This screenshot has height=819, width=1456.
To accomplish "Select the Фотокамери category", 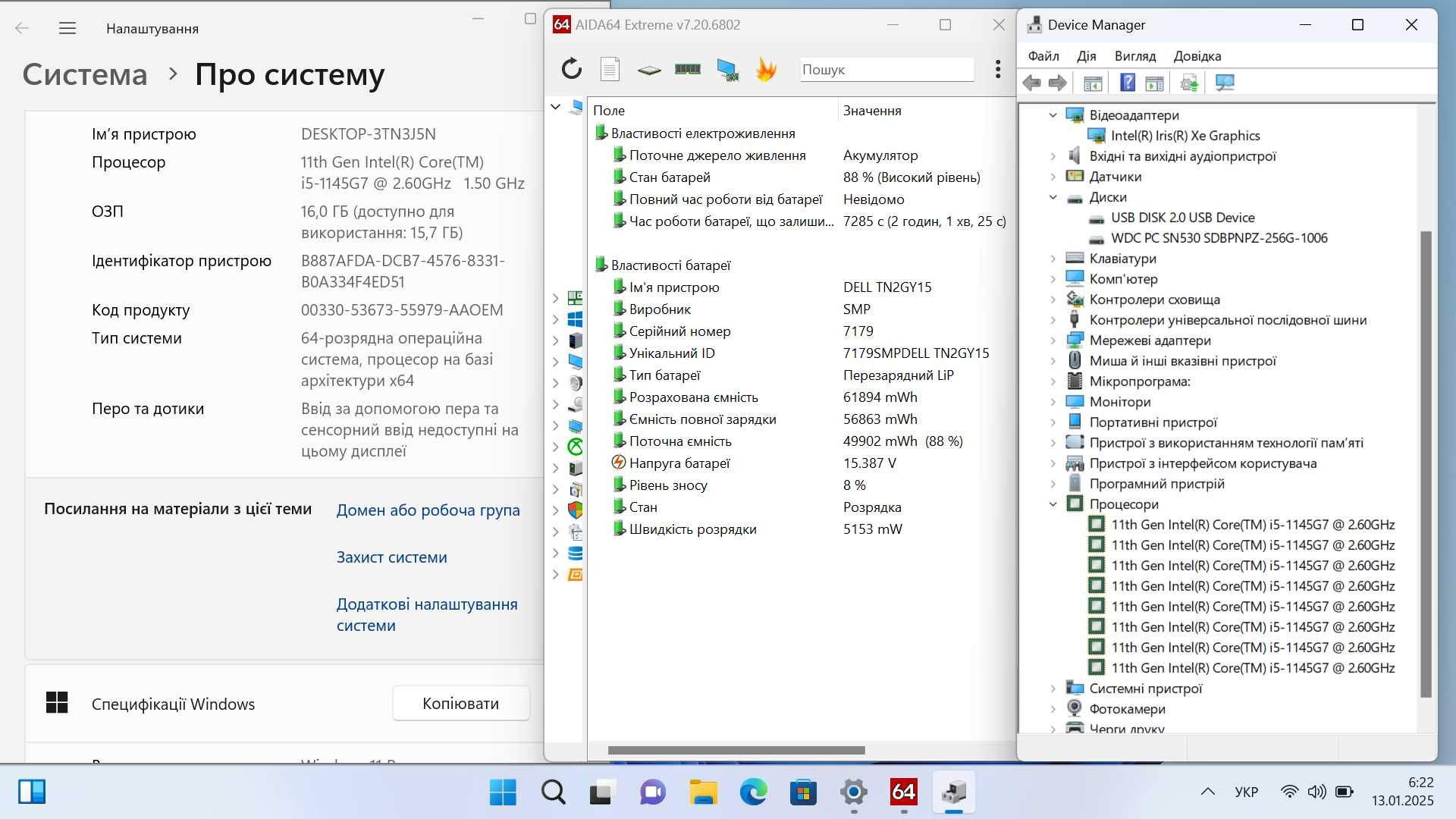I will [x=1127, y=709].
